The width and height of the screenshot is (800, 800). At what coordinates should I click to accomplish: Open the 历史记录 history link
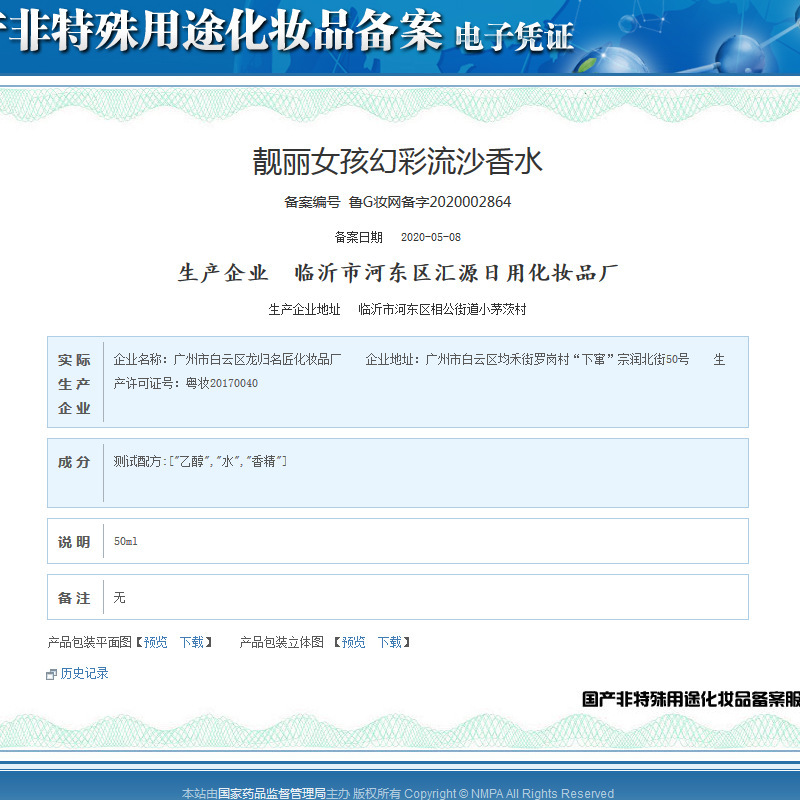click(x=84, y=673)
